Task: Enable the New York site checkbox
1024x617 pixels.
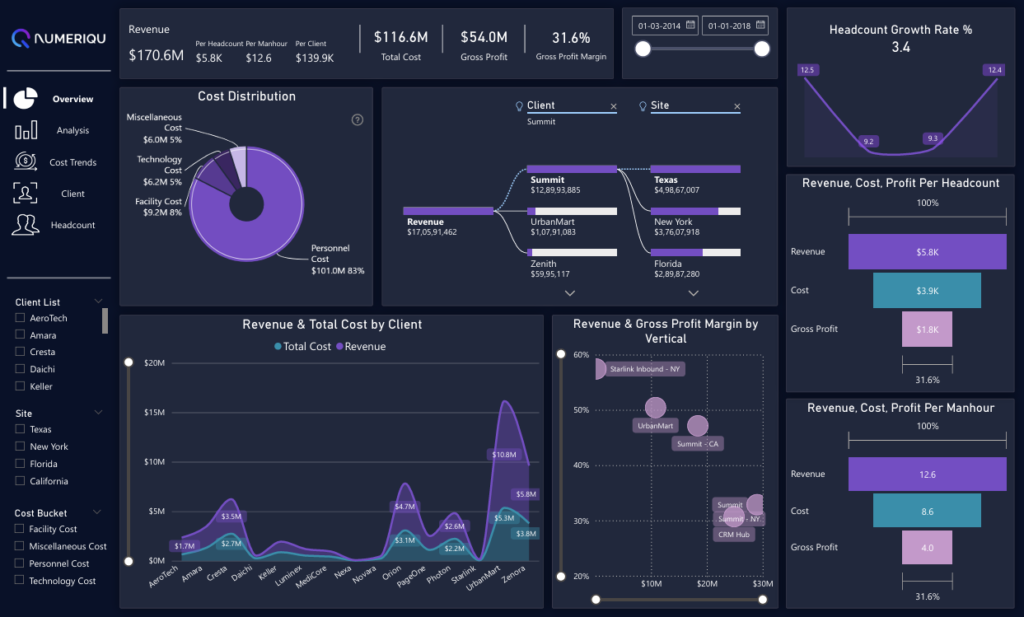Action: pyautogui.click(x=20, y=447)
